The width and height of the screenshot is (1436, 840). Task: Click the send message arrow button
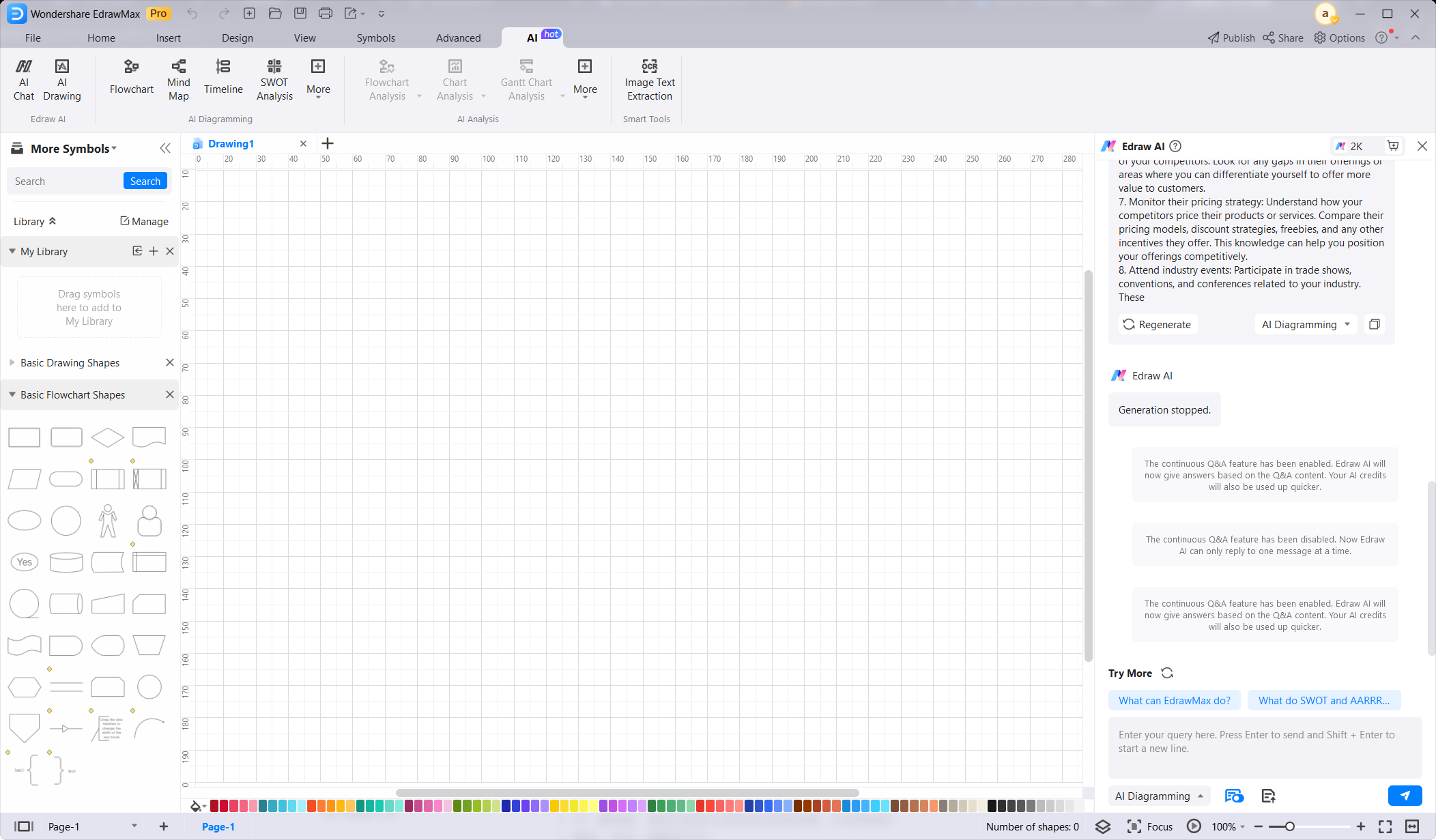point(1405,796)
